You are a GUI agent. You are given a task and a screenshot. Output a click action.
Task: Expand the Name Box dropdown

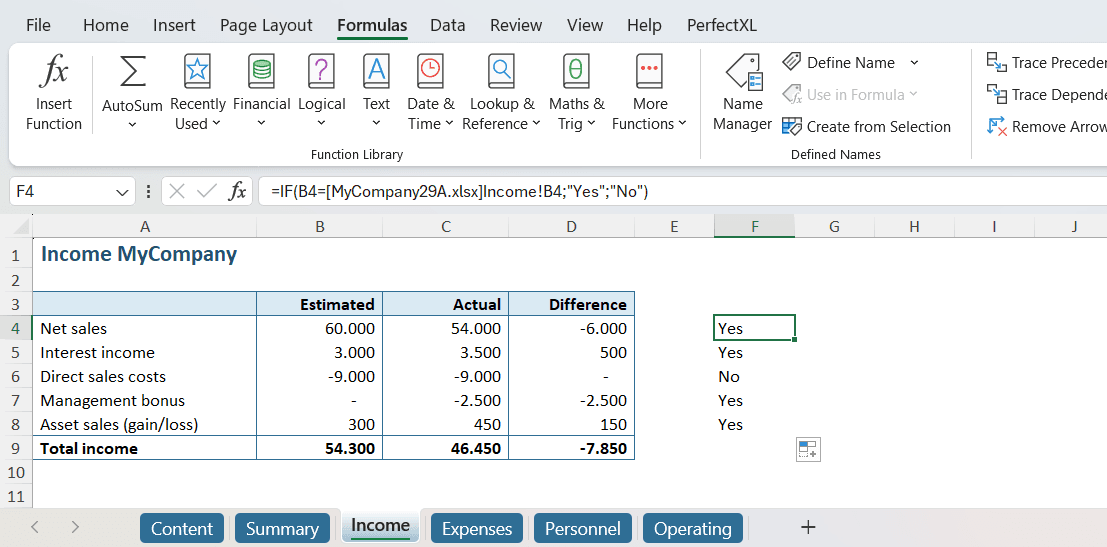tap(121, 191)
